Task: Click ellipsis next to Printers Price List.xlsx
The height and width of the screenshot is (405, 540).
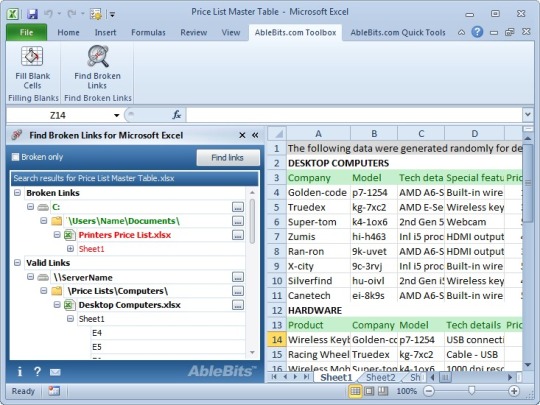Action: 238,235
